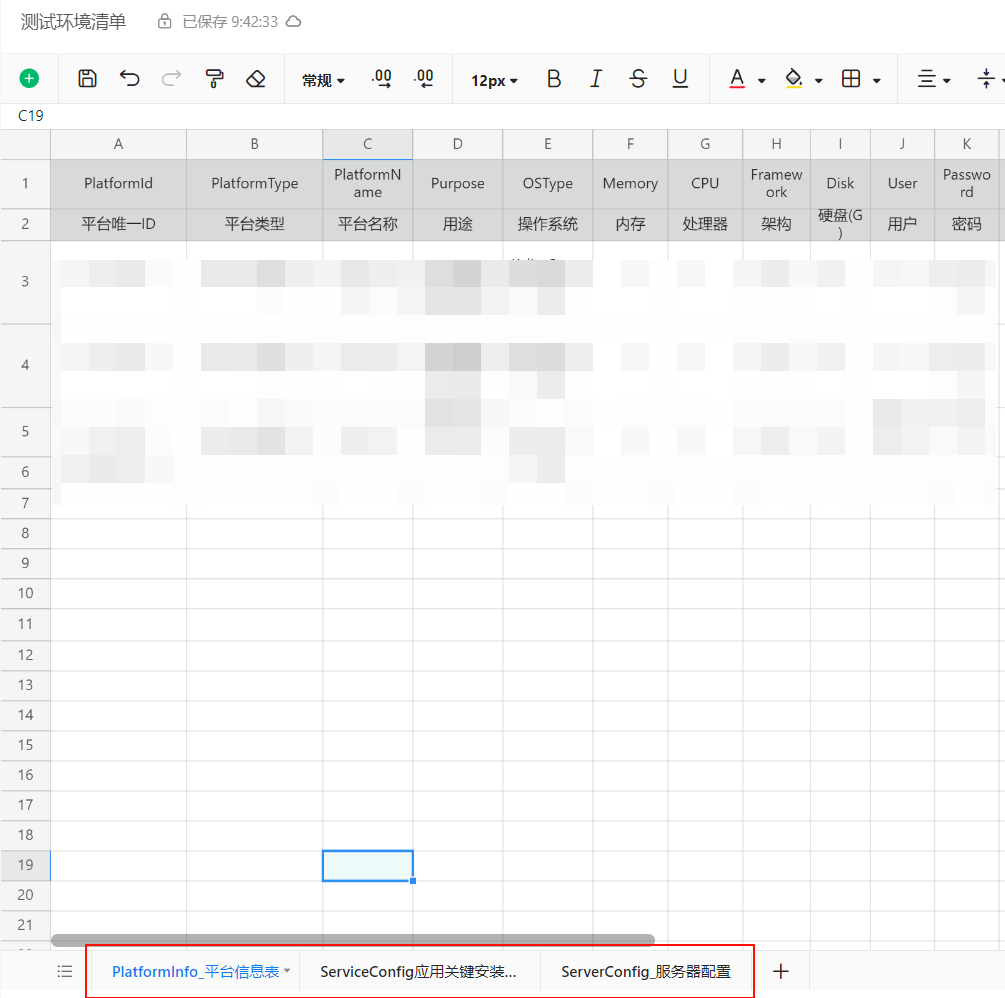Select the format painter tool
This screenshot has width=1005, height=998.
coord(214,79)
